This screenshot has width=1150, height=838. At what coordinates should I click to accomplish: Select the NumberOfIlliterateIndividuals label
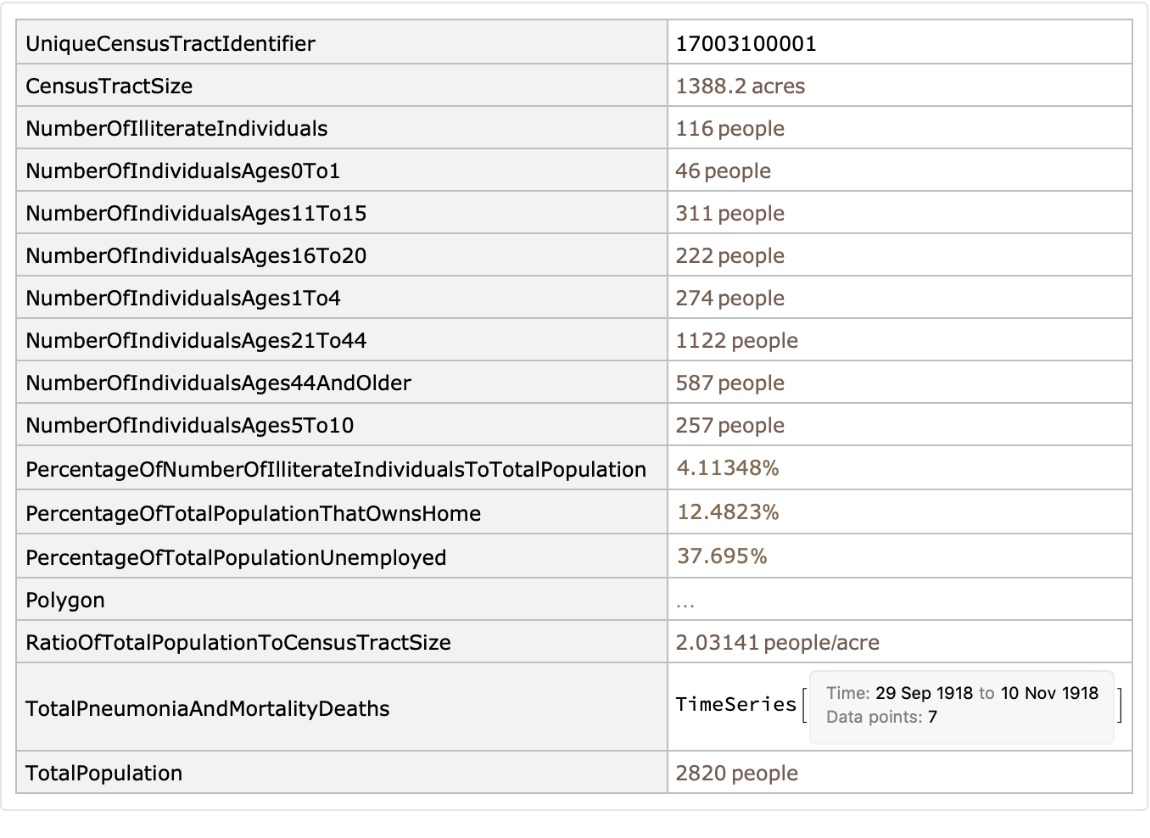177,129
